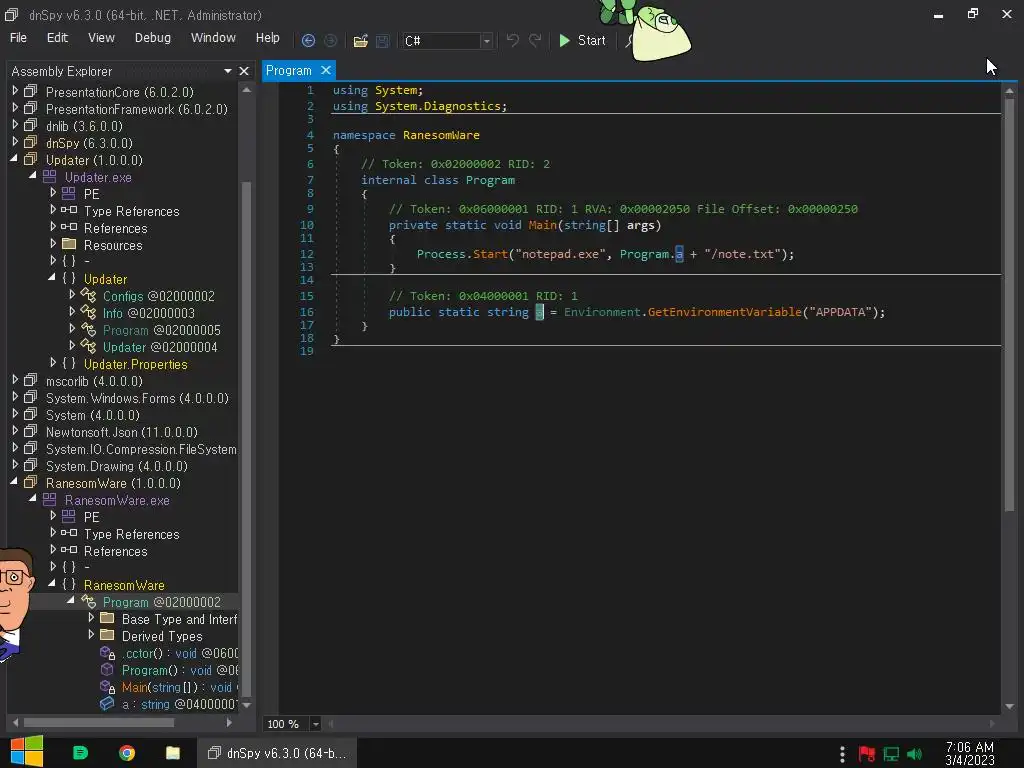Click the speaker volume tray icon
1024x768 pixels.
point(915,754)
